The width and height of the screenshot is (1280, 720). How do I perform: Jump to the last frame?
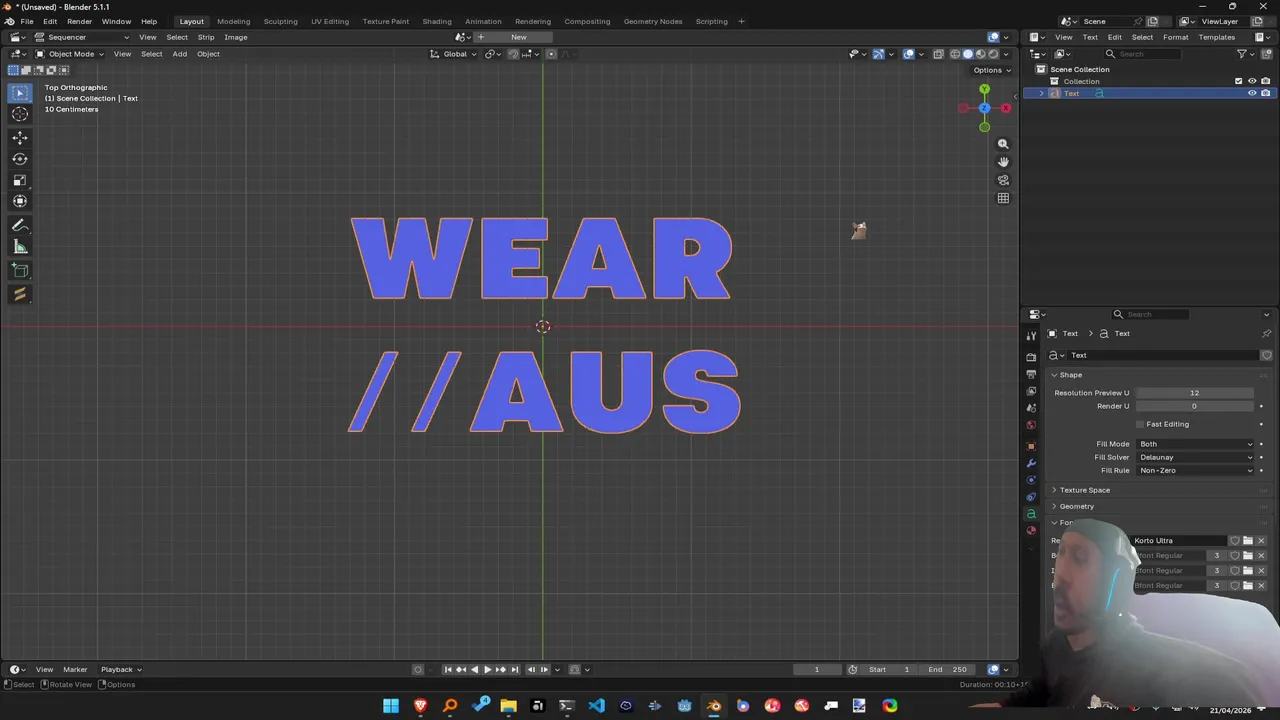coord(515,669)
